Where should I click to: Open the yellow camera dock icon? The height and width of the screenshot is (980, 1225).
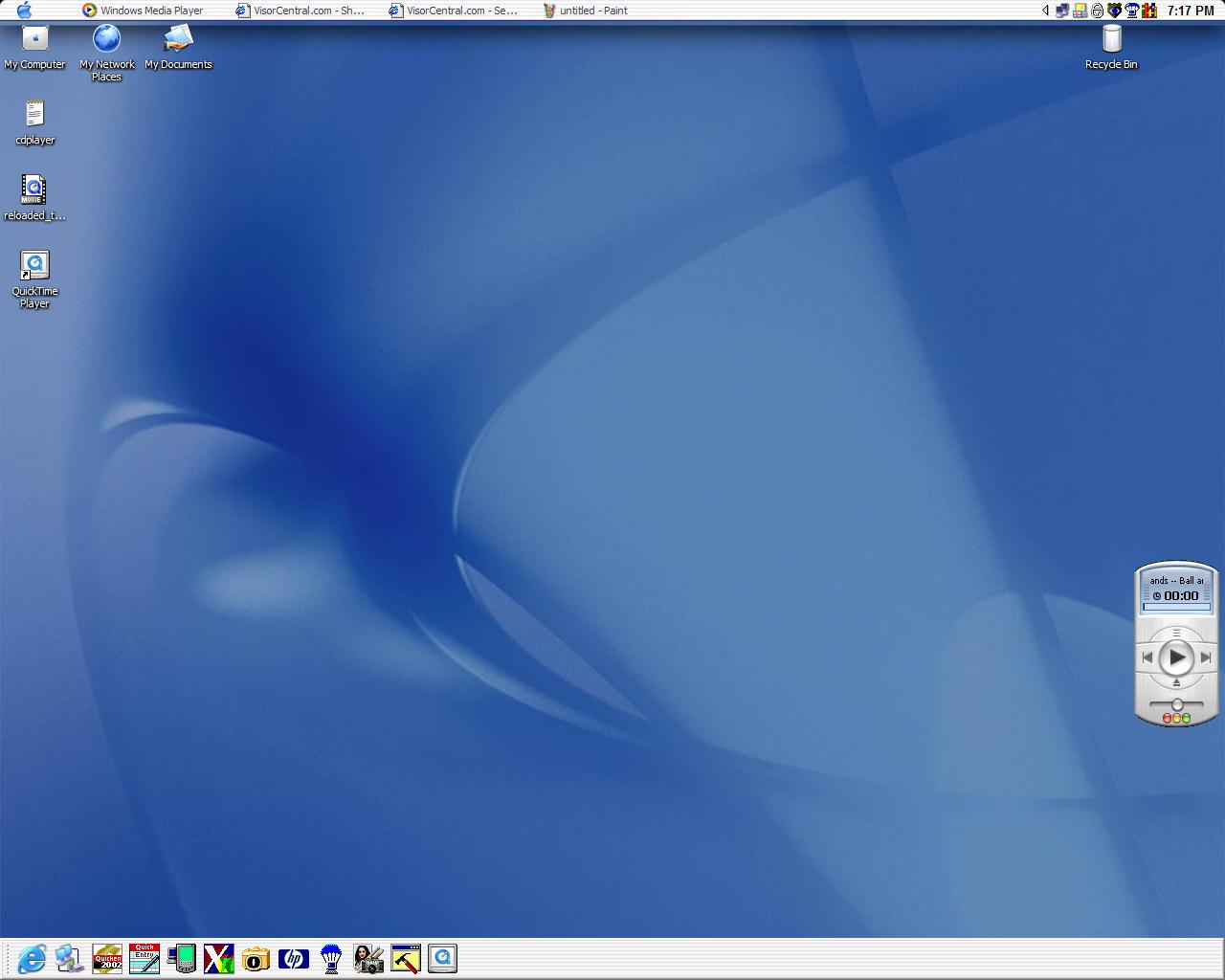click(256, 958)
